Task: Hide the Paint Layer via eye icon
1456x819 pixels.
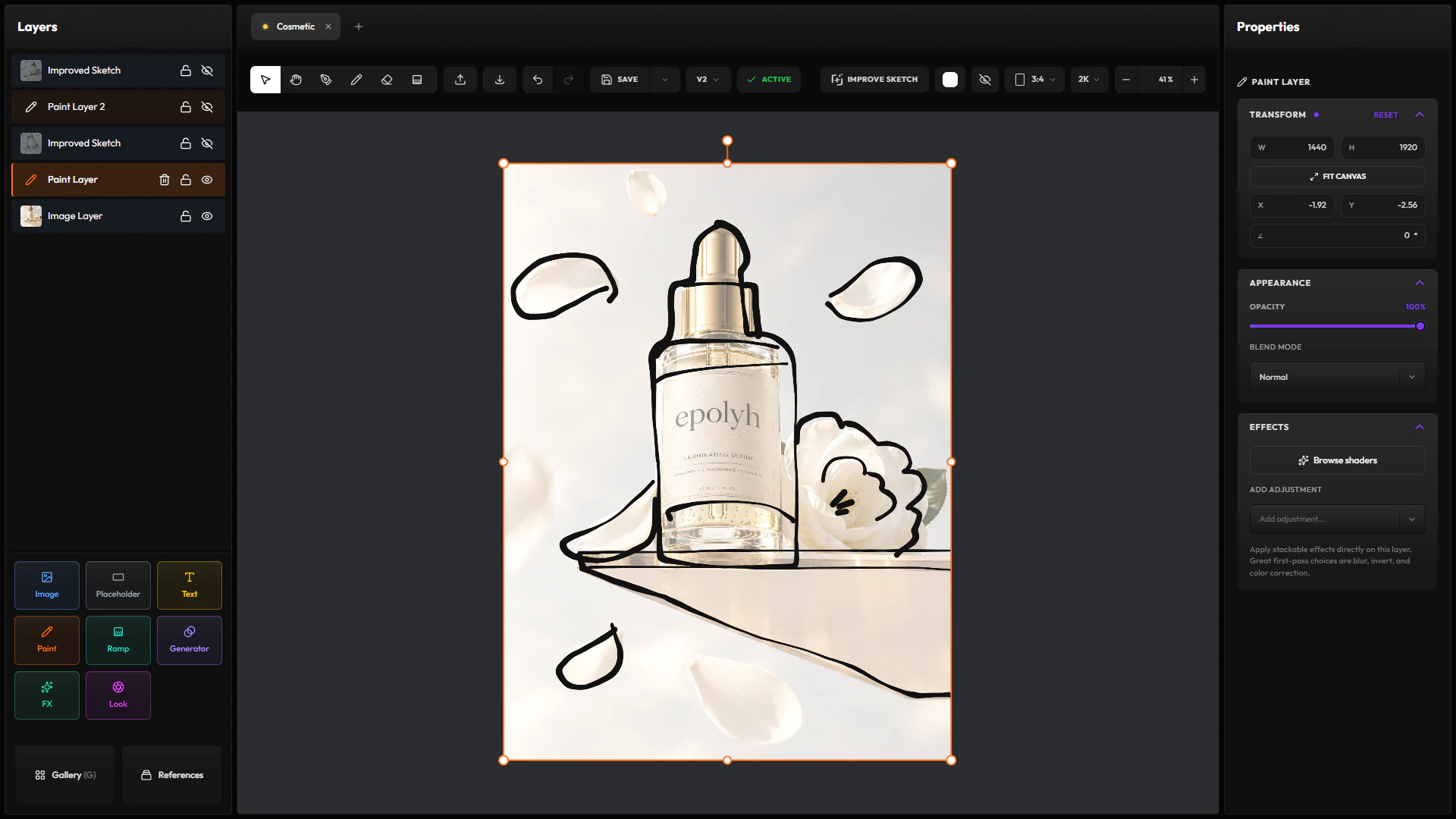Action: click(x=207, y=180)
